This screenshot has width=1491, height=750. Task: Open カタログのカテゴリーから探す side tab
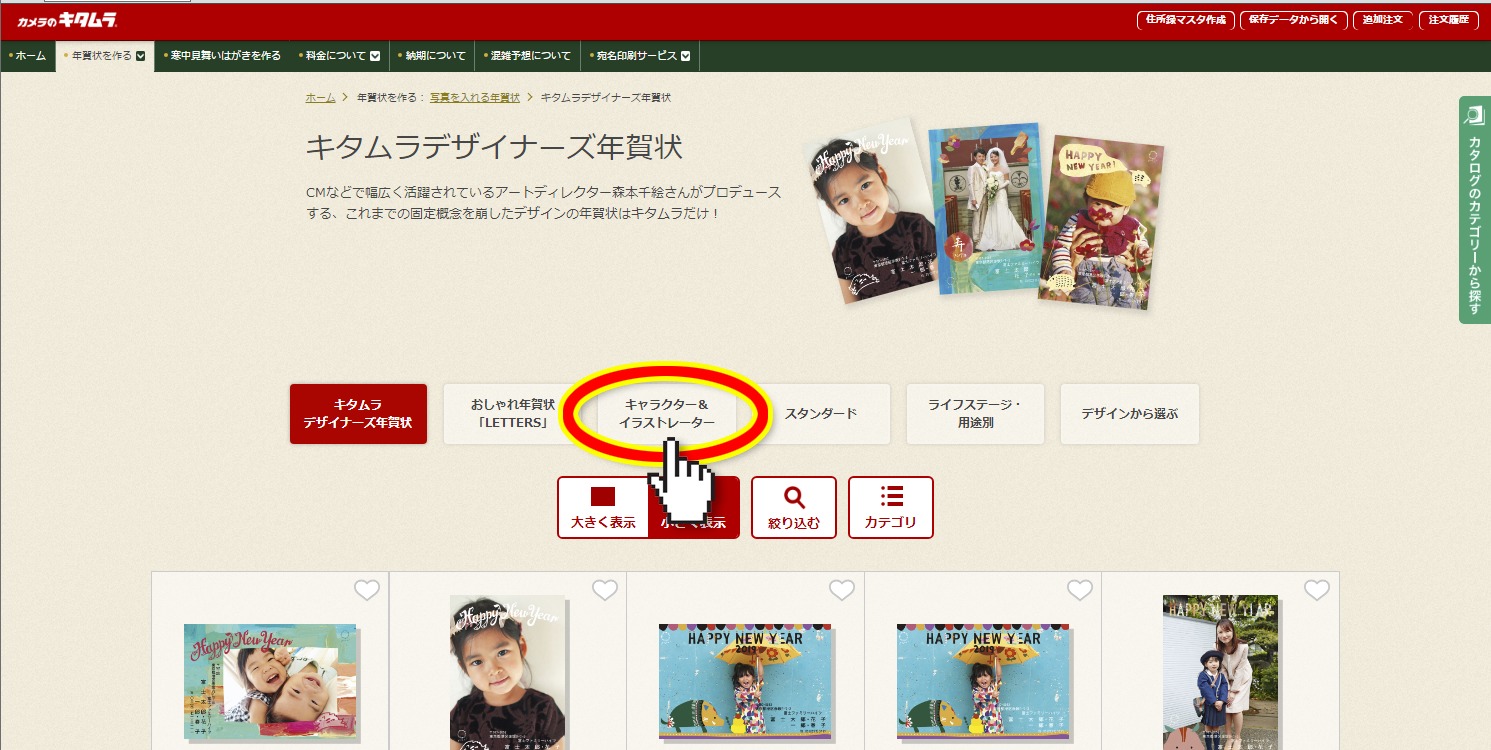point(1474,210)
